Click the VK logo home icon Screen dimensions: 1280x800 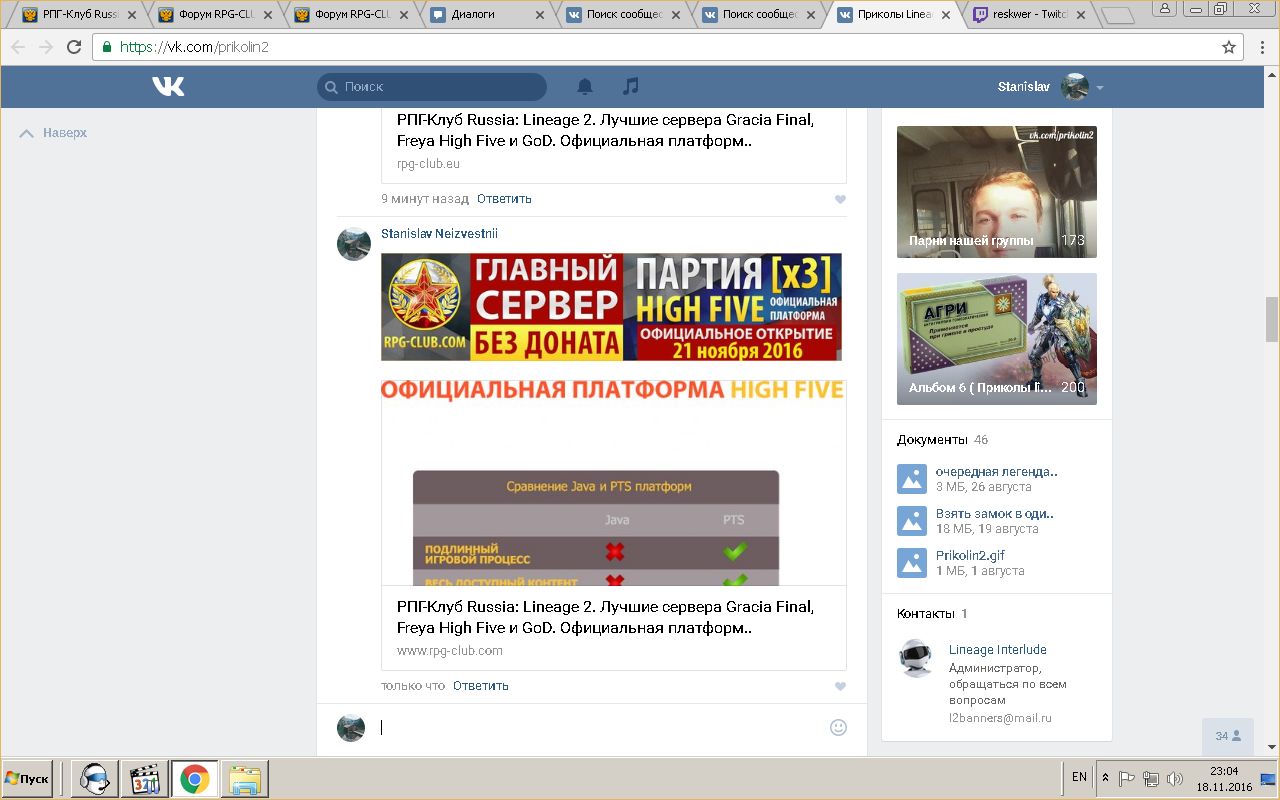[168, 87]
